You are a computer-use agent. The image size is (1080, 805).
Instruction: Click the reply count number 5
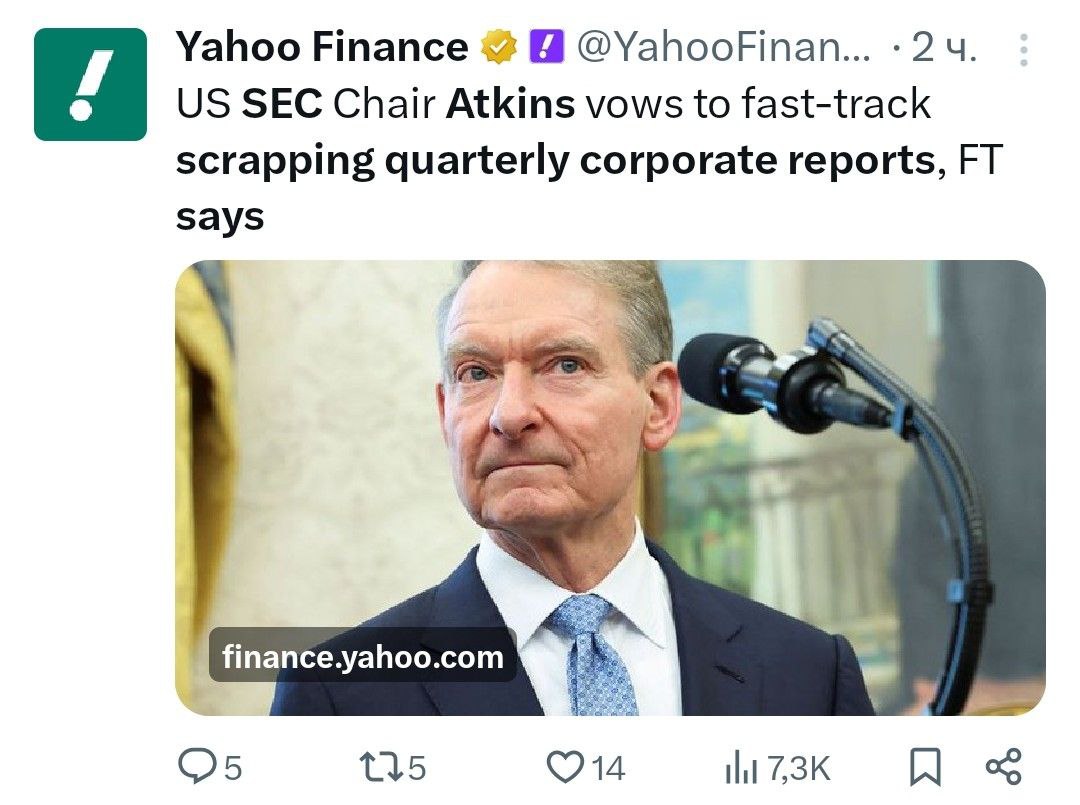click(232, 768)
